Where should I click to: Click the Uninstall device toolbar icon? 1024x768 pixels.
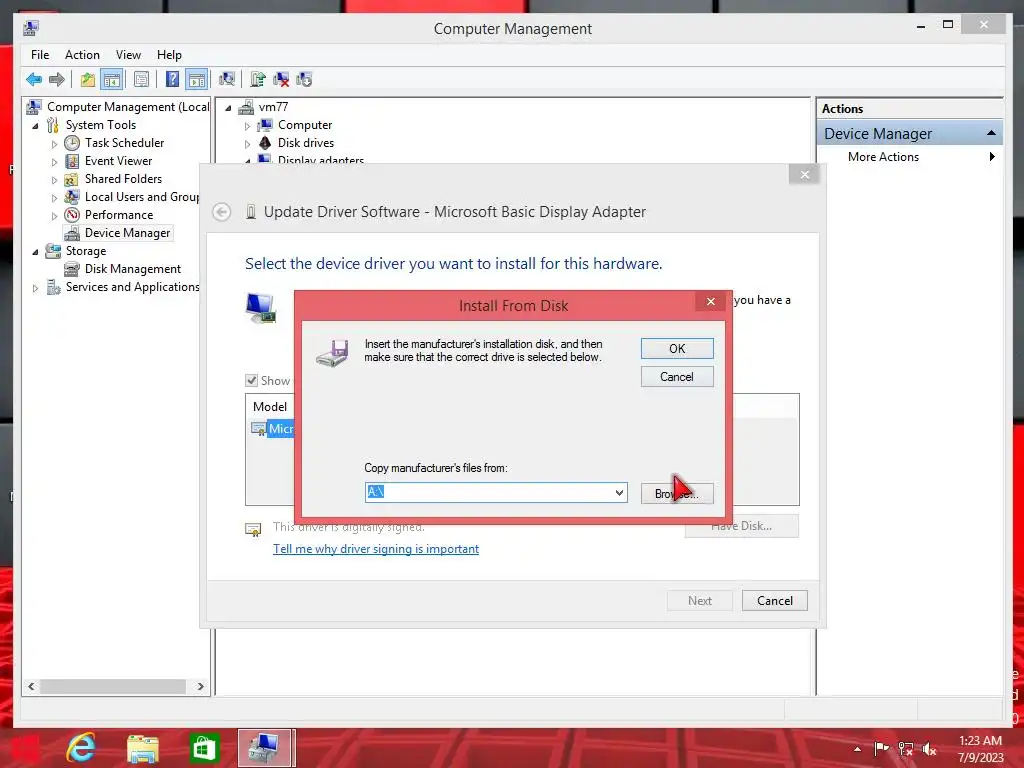(281, 80)
